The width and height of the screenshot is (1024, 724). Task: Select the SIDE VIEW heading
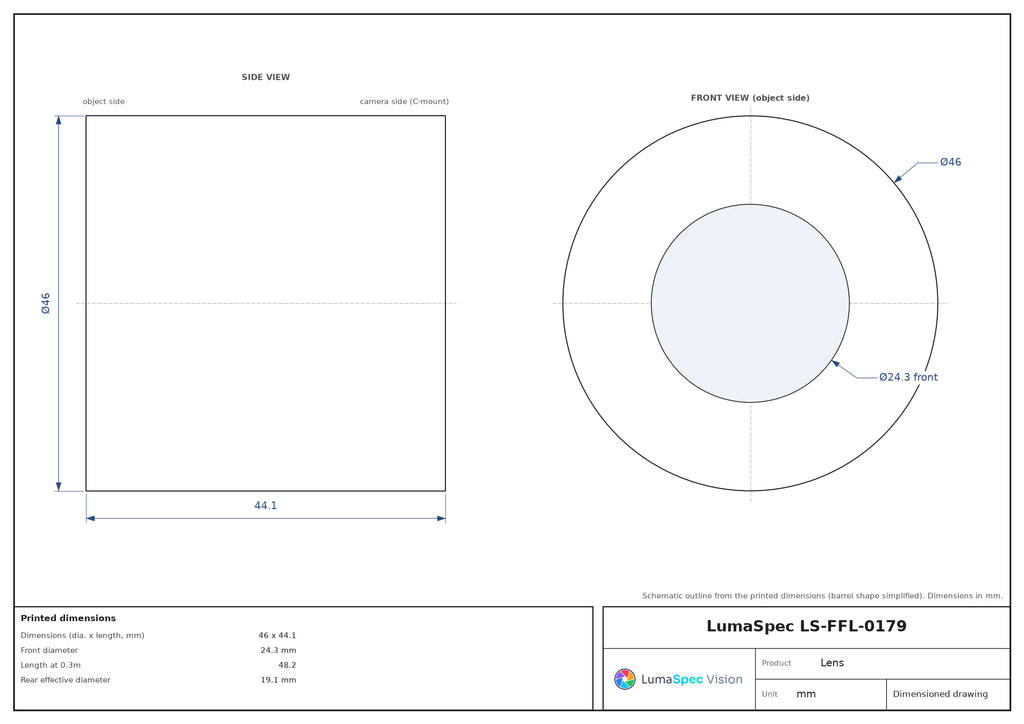266,77
